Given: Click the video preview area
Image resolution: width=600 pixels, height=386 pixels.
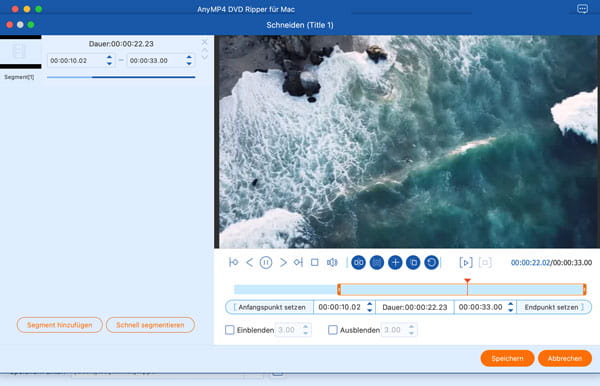Looking at the screenshot, I should click(407, 142).
